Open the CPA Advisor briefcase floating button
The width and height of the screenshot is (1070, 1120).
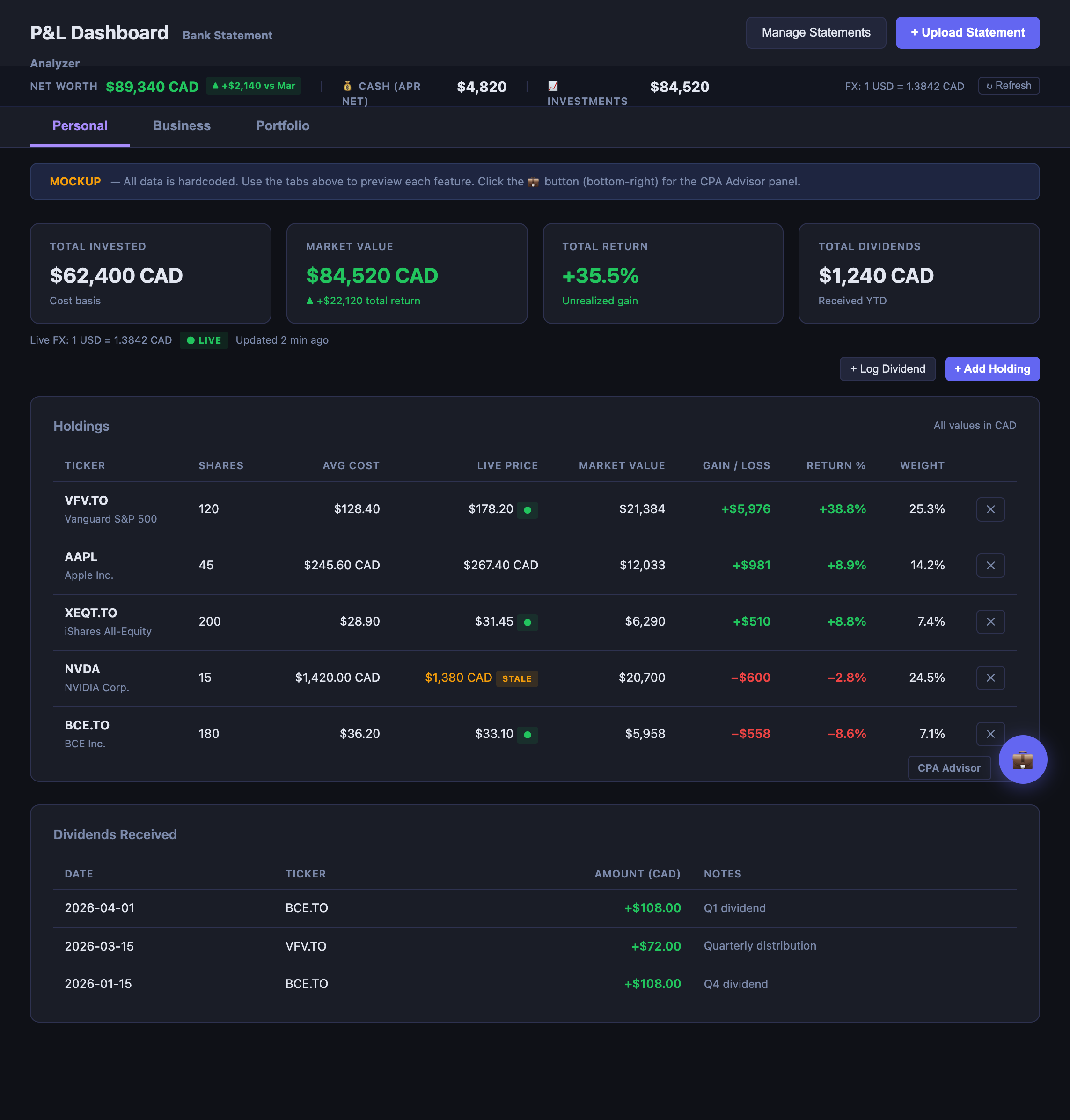coord(1022,759)
